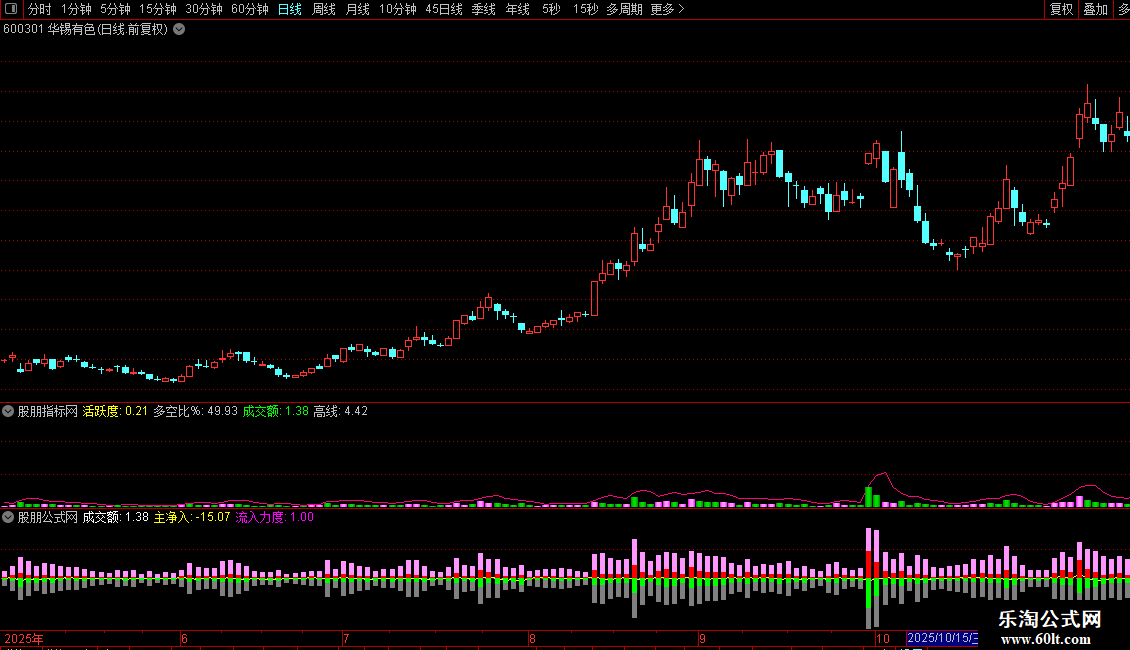Select the 5分钟 period tab
1130x650 pixels.
click(115, 9)
